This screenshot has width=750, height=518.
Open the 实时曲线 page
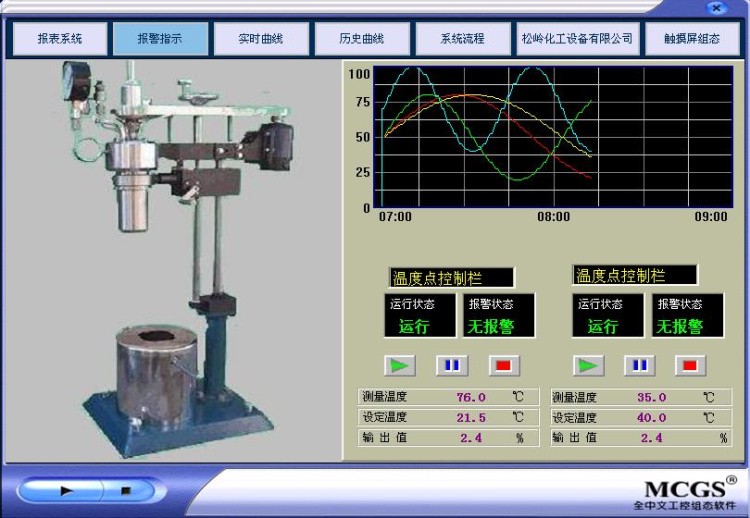pyautogui.click(x=261, y=39)
